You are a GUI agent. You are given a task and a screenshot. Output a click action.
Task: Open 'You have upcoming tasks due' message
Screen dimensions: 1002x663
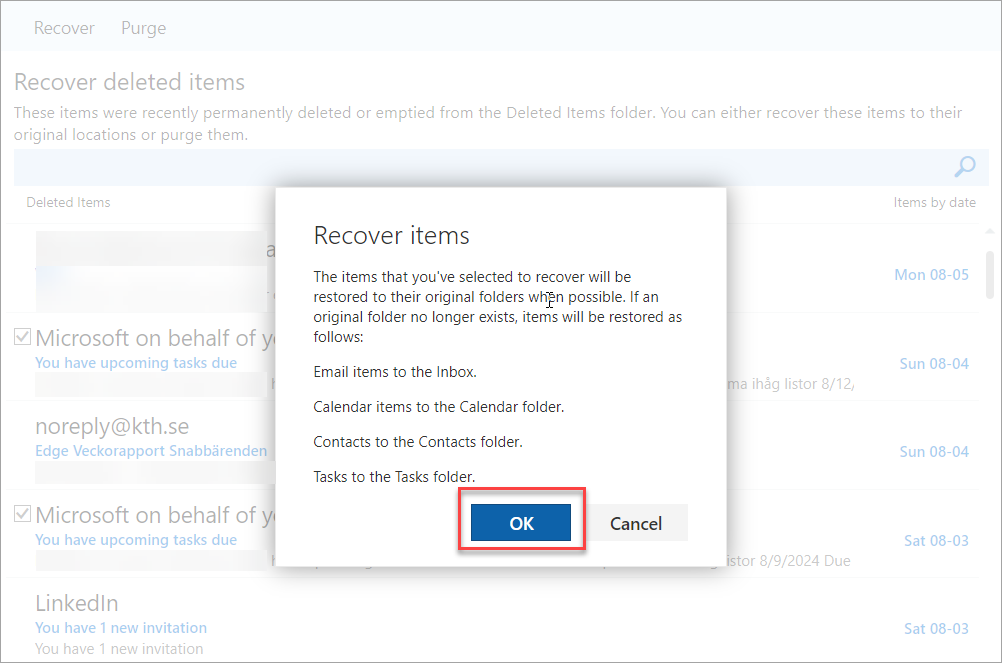click(136, 363)
